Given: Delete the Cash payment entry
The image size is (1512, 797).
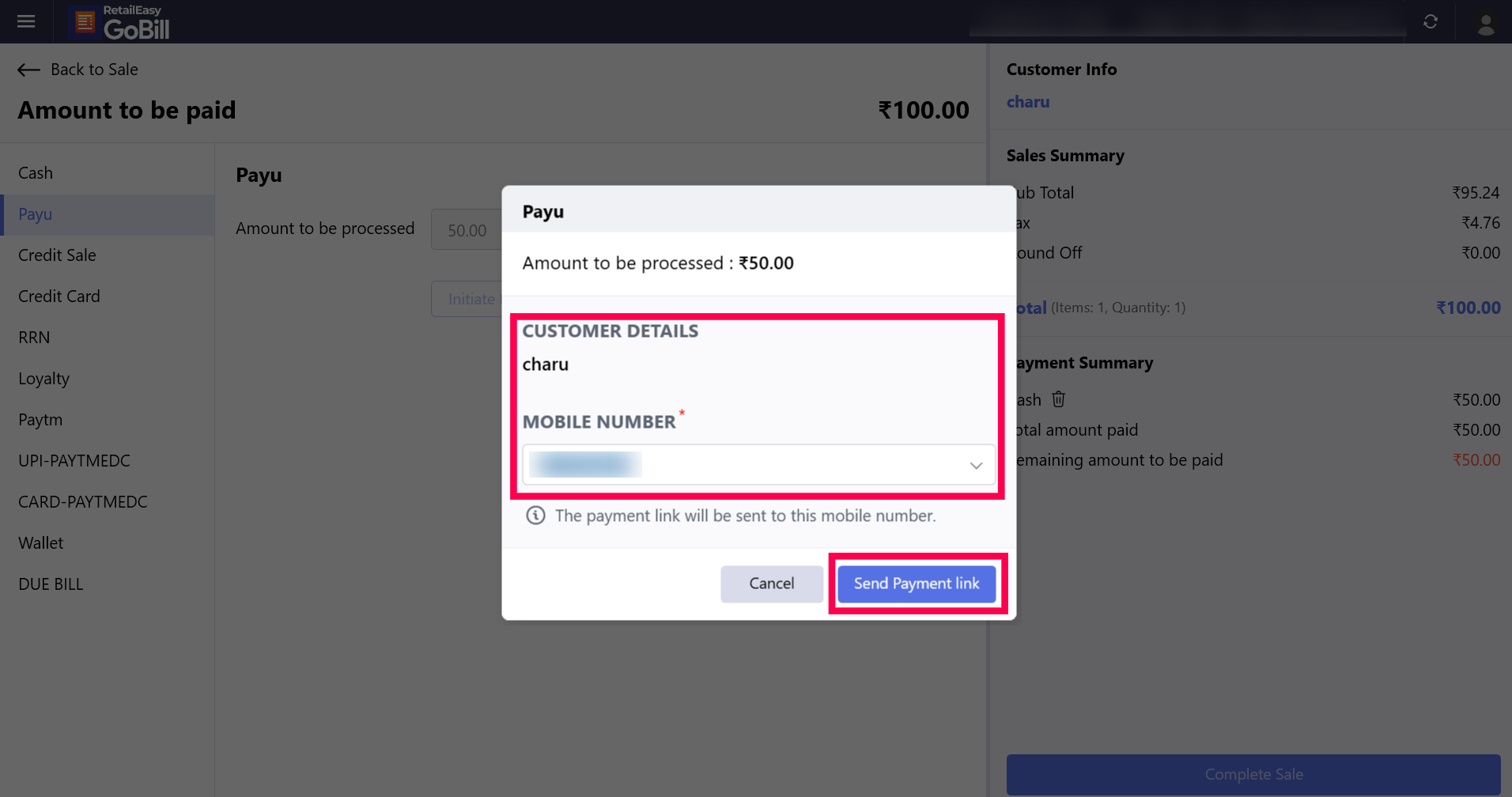Looking at the screenshot, I should click(1058, 399).
